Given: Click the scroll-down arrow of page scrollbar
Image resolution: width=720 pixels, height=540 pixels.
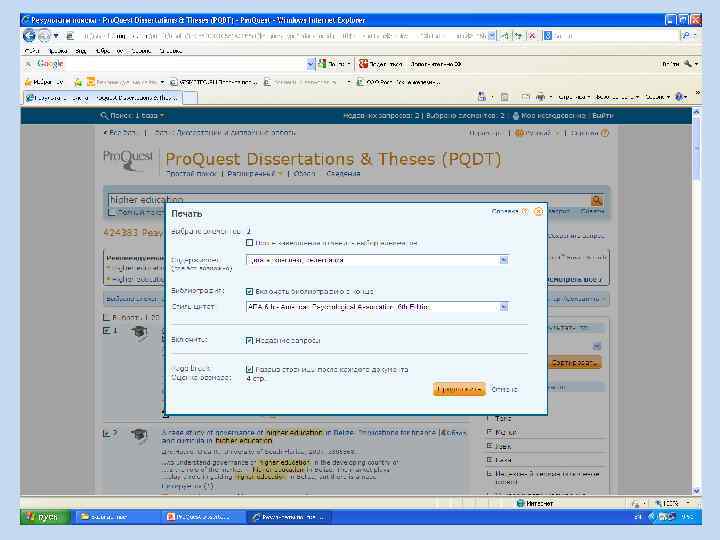Looking at the screenshot, I should coord(696,490).
